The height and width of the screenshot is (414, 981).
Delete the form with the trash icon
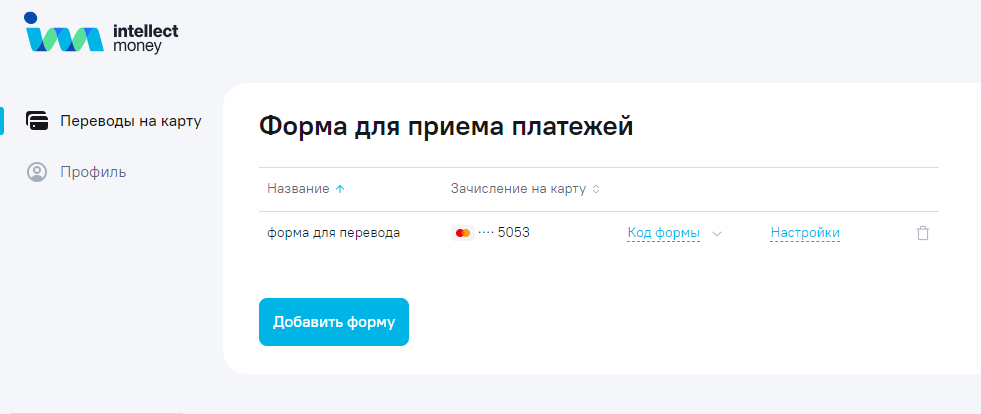923,233
